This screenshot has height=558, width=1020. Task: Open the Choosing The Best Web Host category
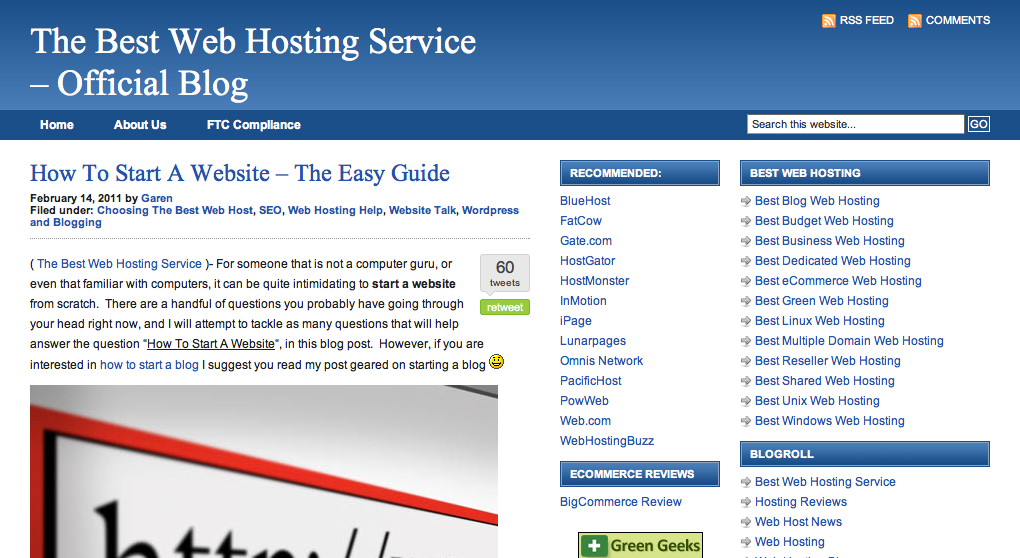coord(175,210)
